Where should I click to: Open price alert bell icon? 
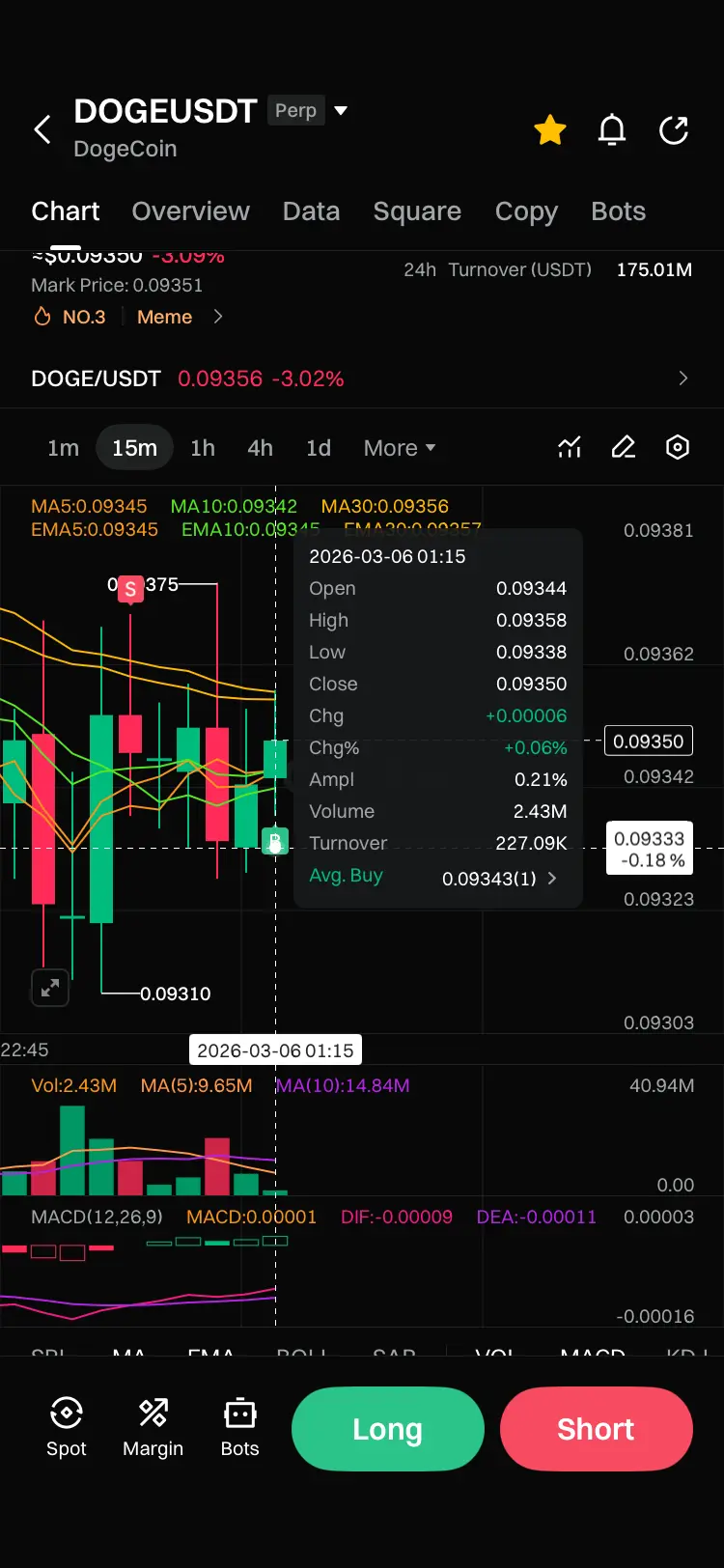[612, 129]
